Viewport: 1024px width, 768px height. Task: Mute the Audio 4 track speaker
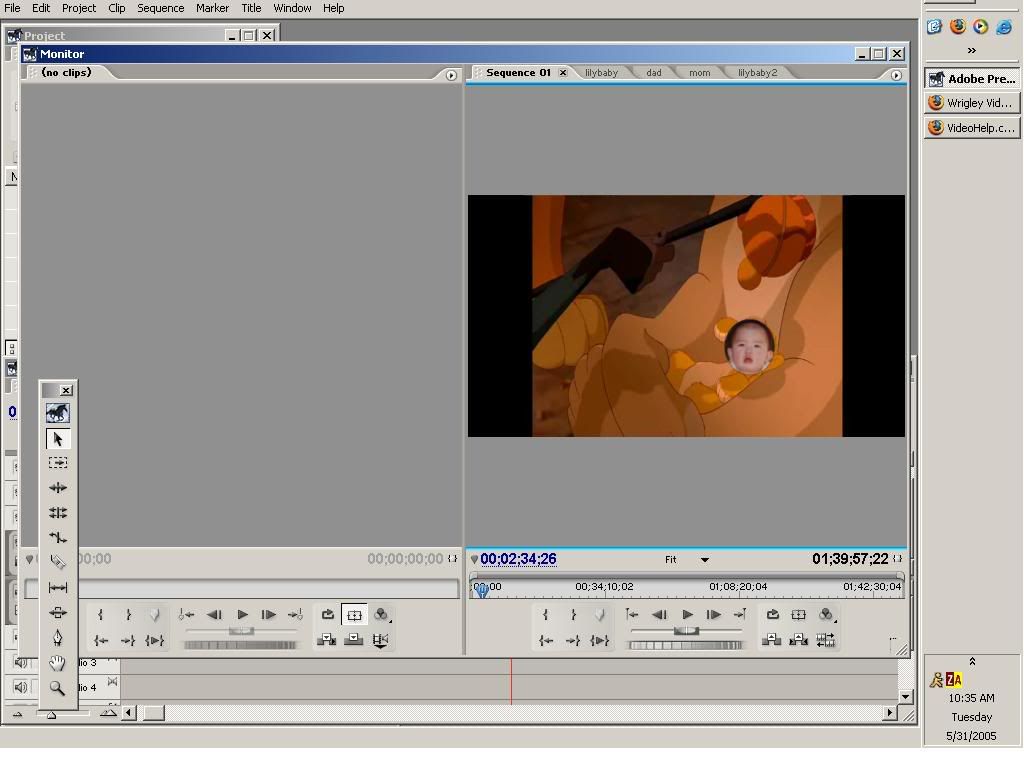coord(21,687)
